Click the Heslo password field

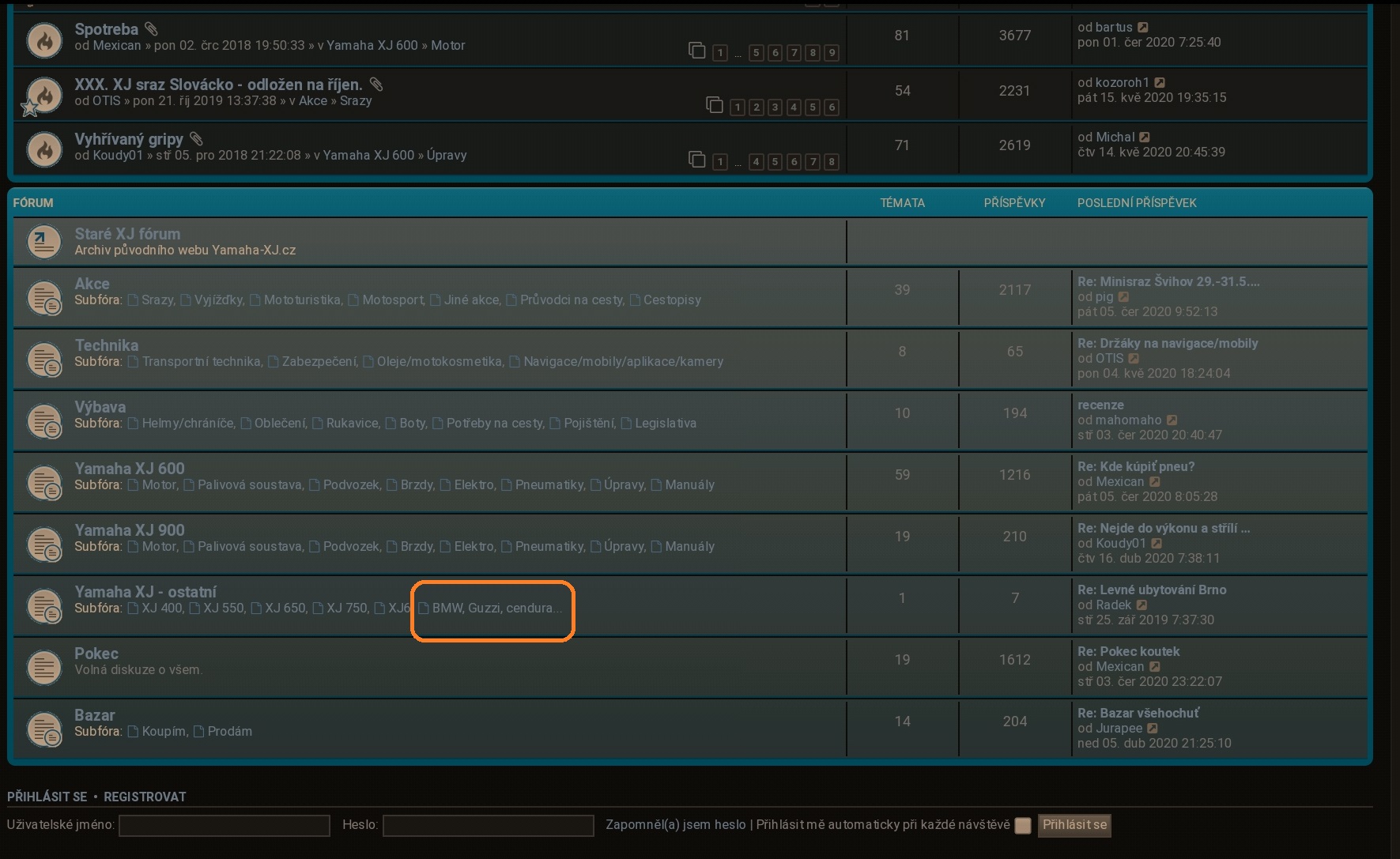pyautogui.click(x=488, y=826)
